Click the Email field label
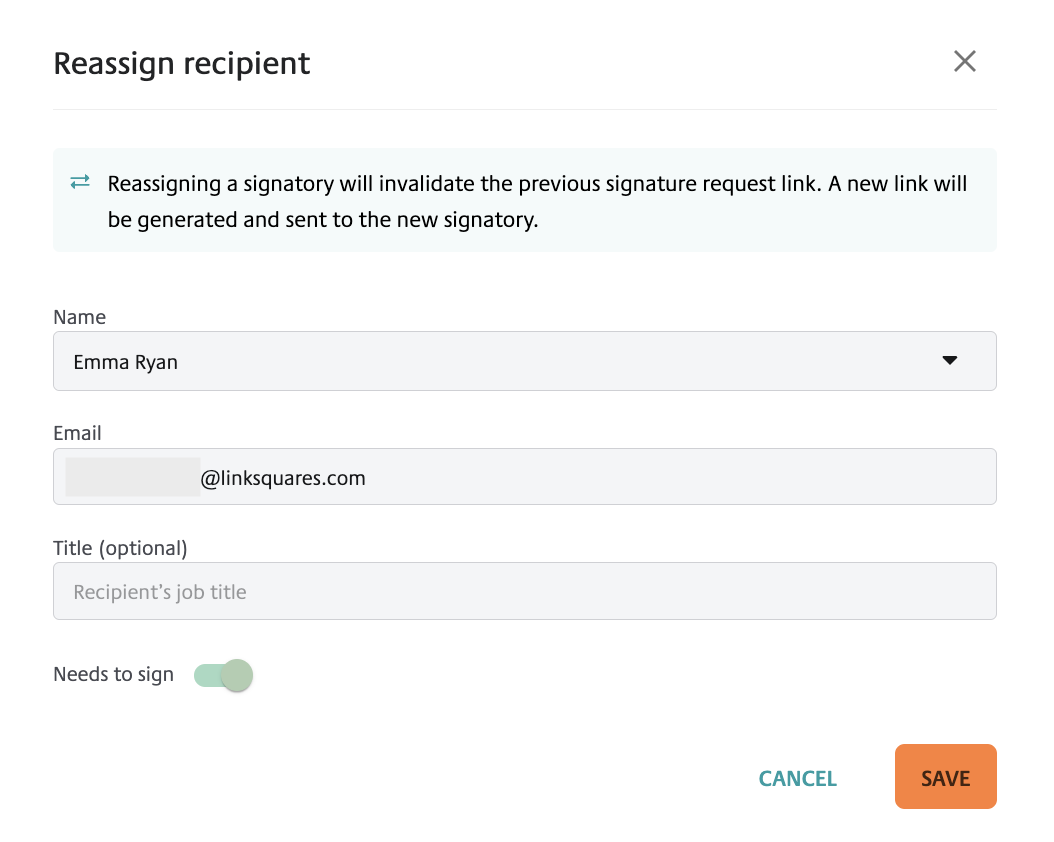This screenshot has height=842, width=1054. coord(77,433)
